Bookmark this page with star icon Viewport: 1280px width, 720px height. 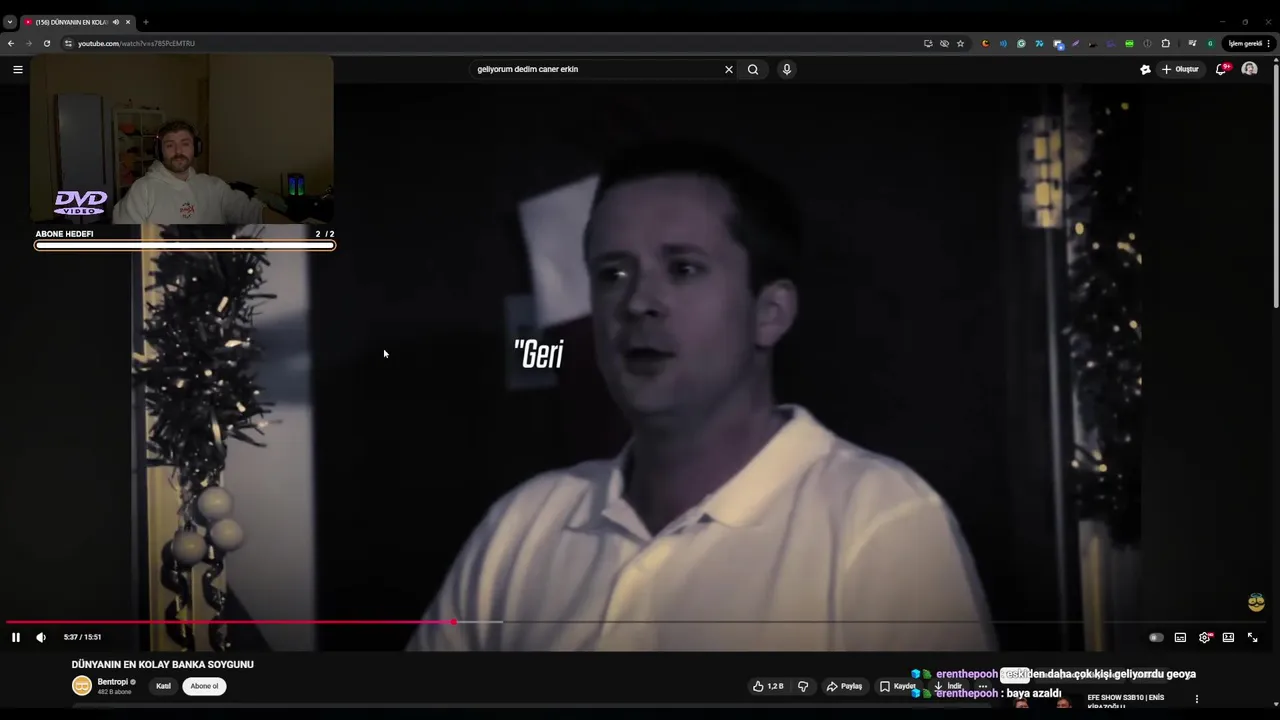coord(960,43)
